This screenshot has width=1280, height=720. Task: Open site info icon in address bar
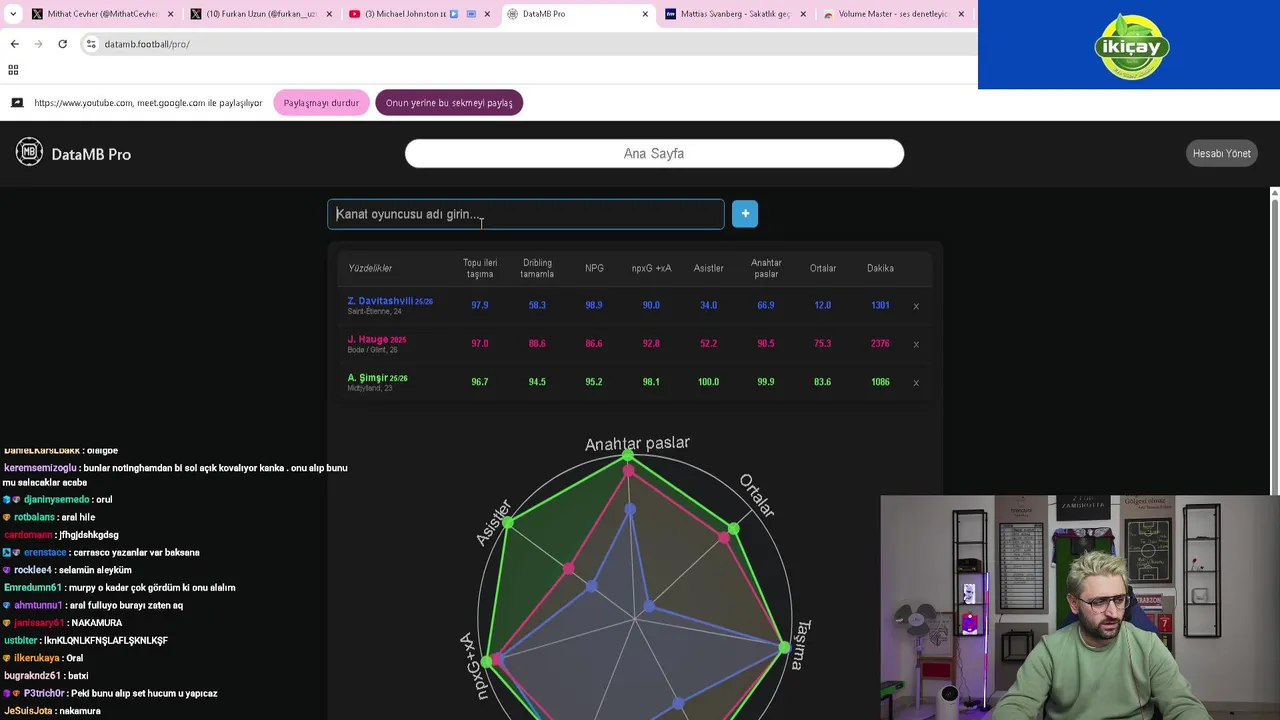tap(91, 44)
